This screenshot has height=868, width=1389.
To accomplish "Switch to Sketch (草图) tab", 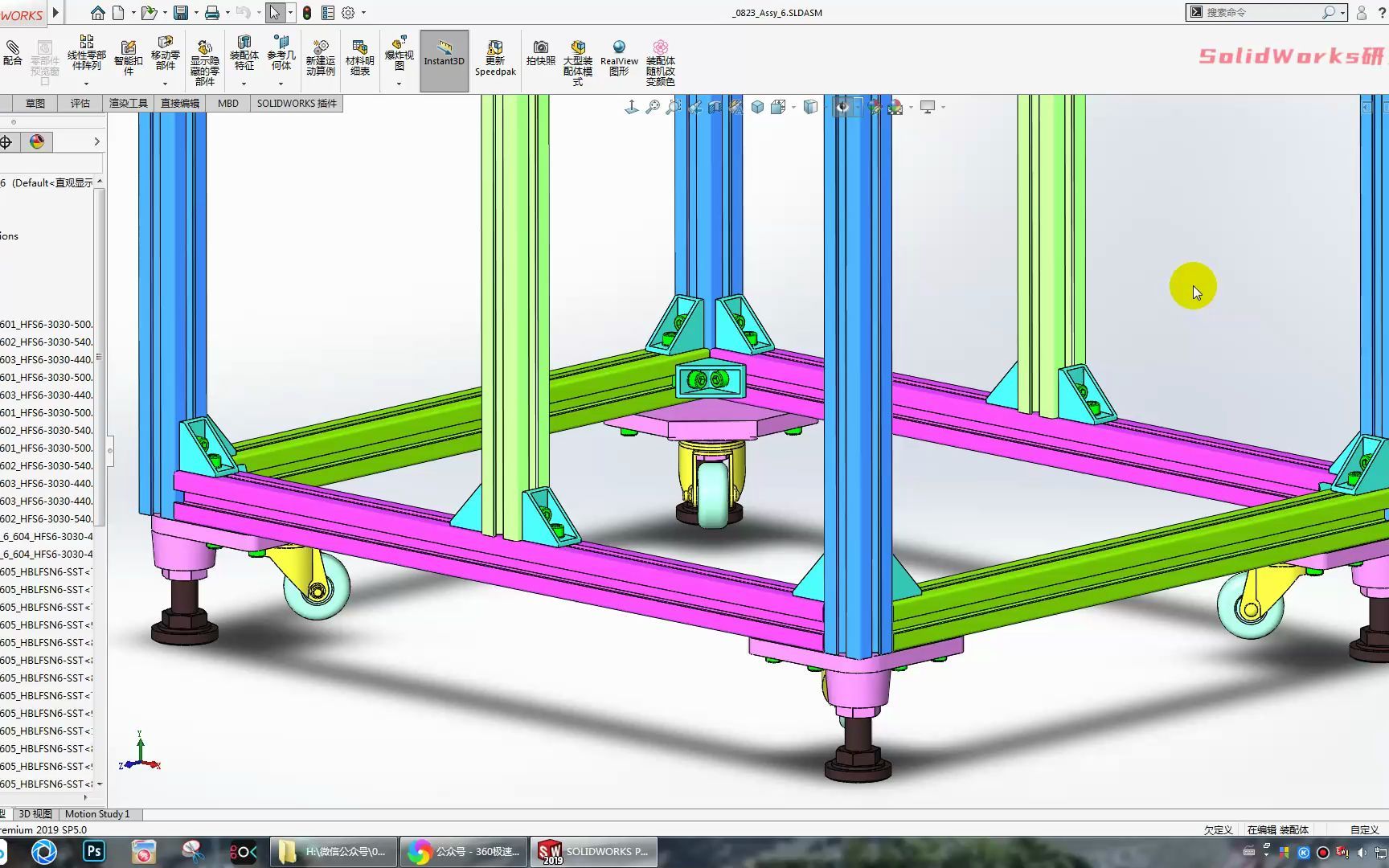I will [x=35, y=104].
